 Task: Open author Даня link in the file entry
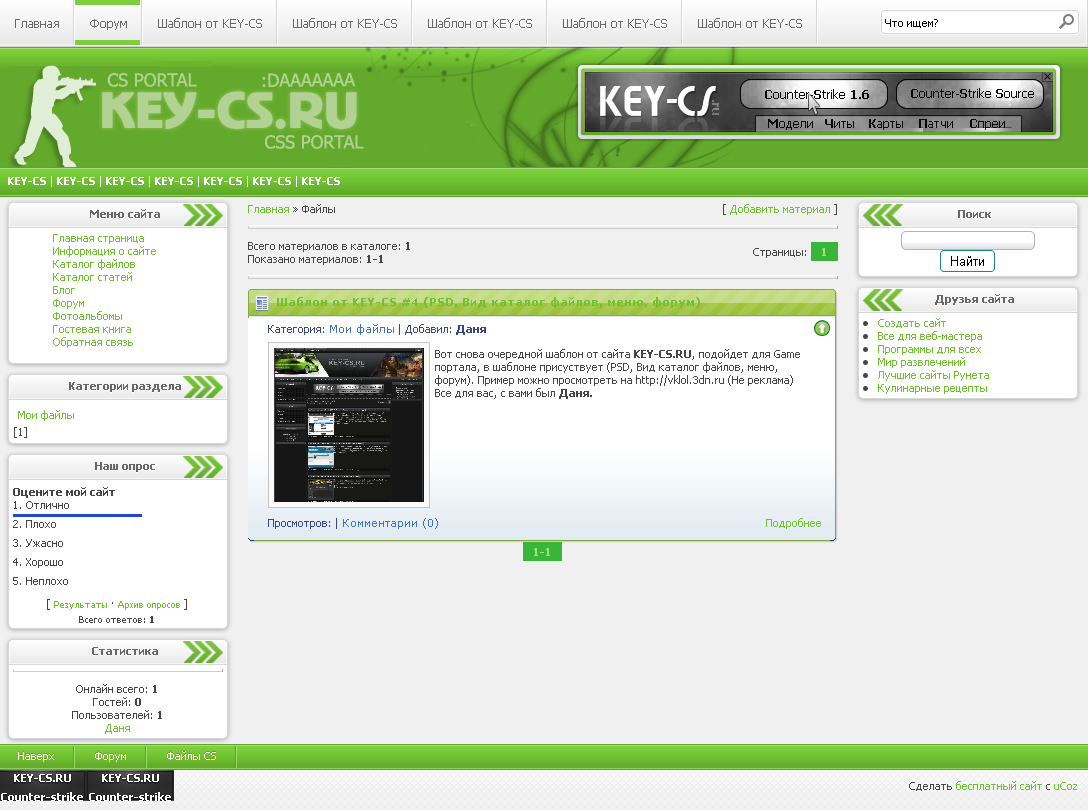[x=471, y=329]
